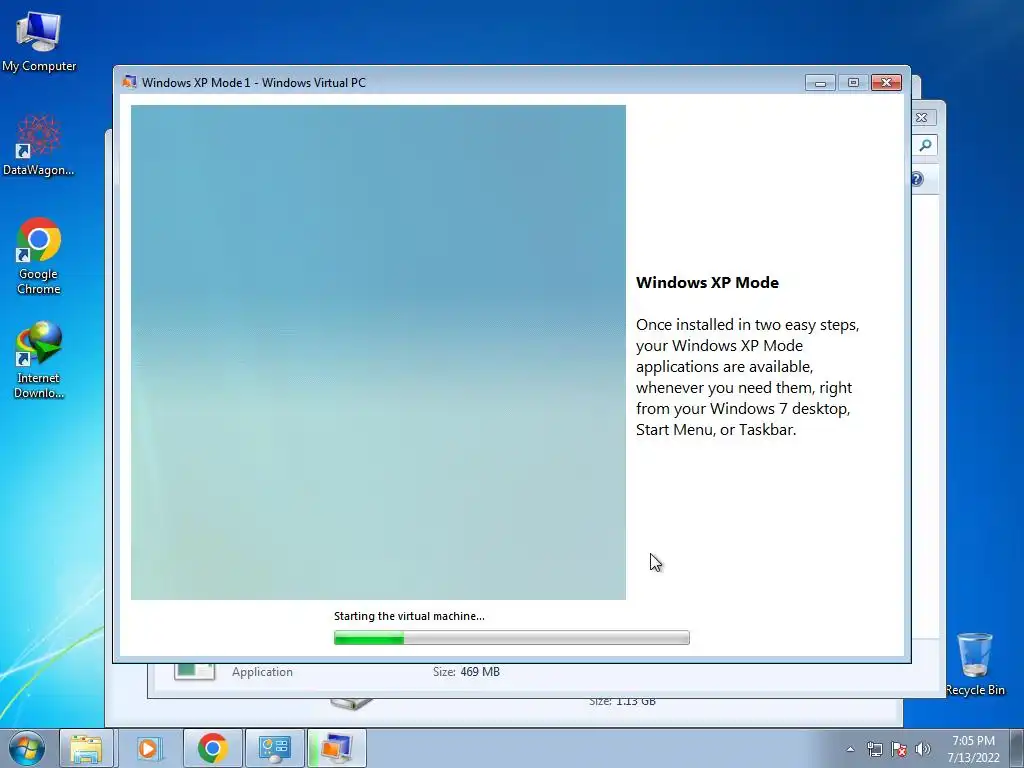Select the application file icon in details pane
This screenshot has height=768, width=1024.
pyautogui.click(x=195, y=671)
